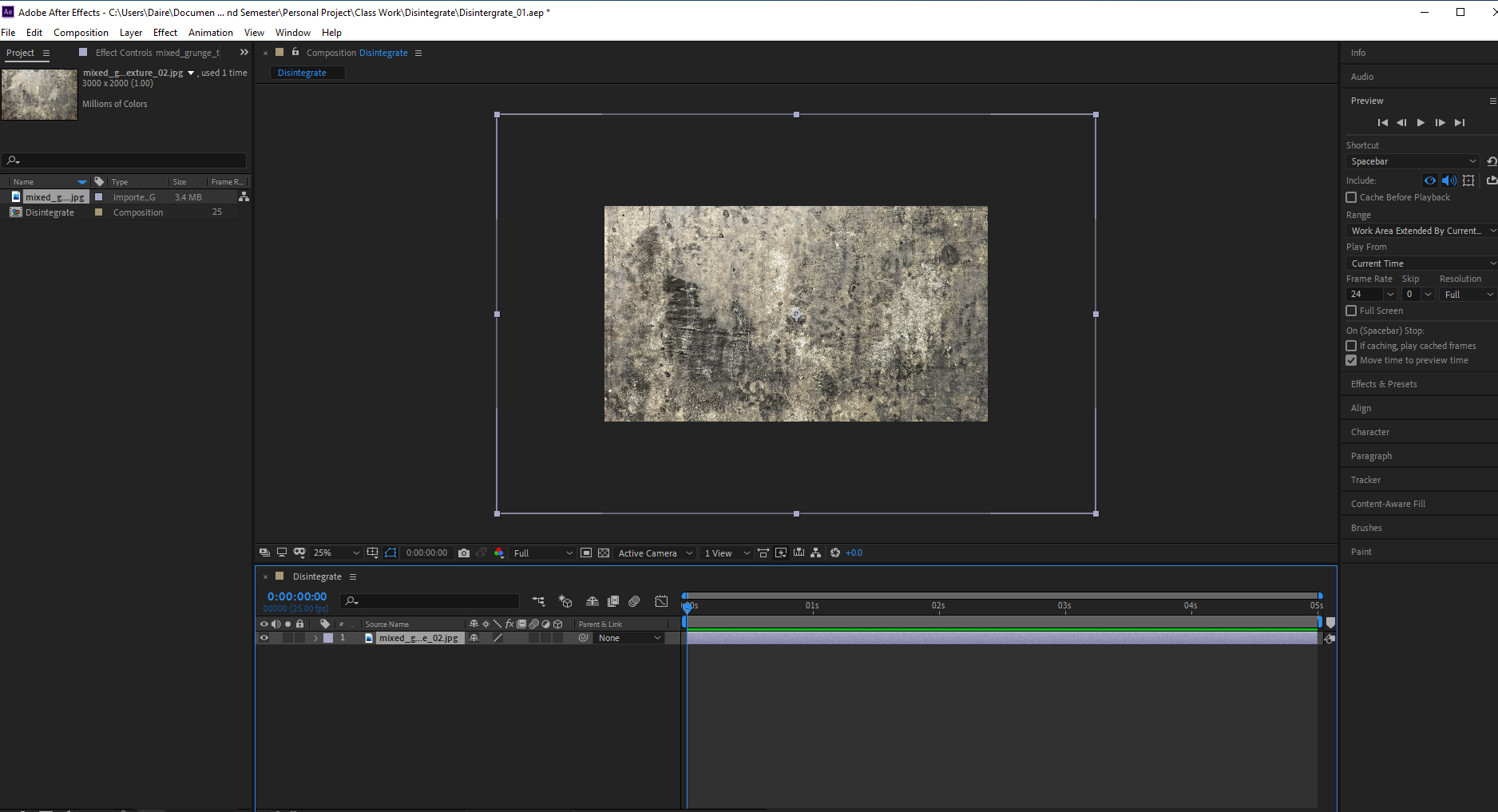This screenshot has width=1498, height=812.
Task: Open the Play From Current Time dropdown
Action: point(1422,263)
